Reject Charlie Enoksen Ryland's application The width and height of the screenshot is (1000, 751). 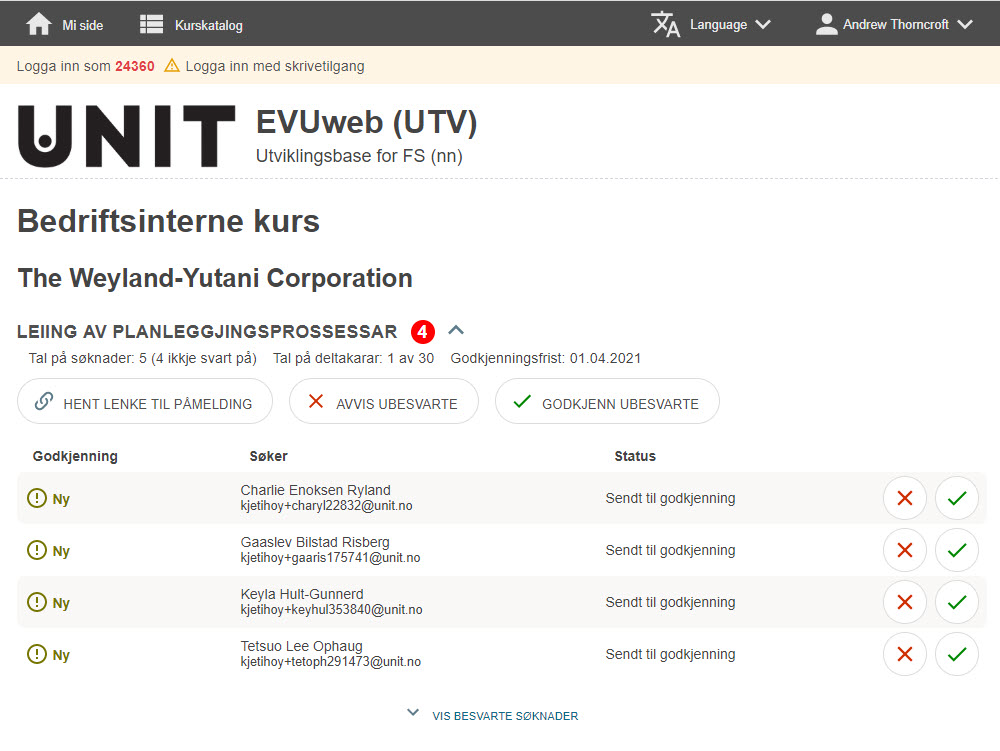coord(904,498)
